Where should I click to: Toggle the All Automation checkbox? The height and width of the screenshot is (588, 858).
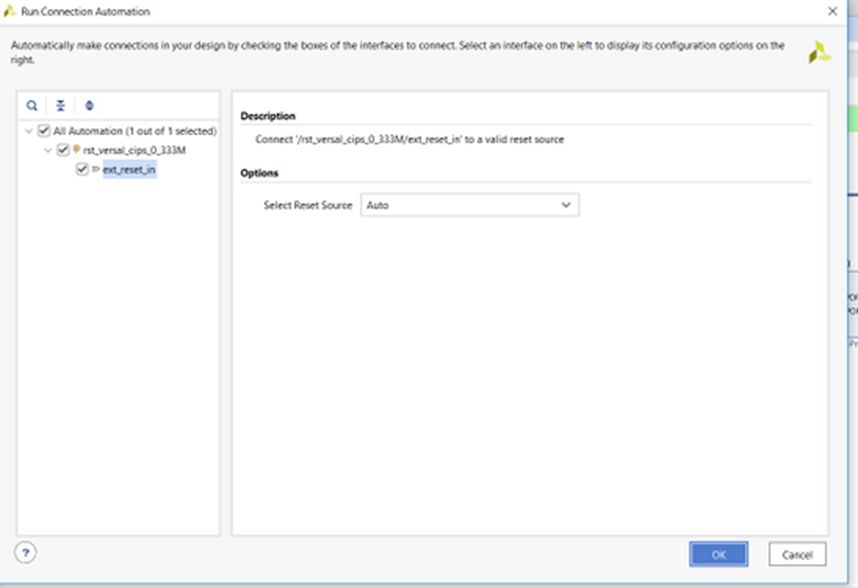44,131
